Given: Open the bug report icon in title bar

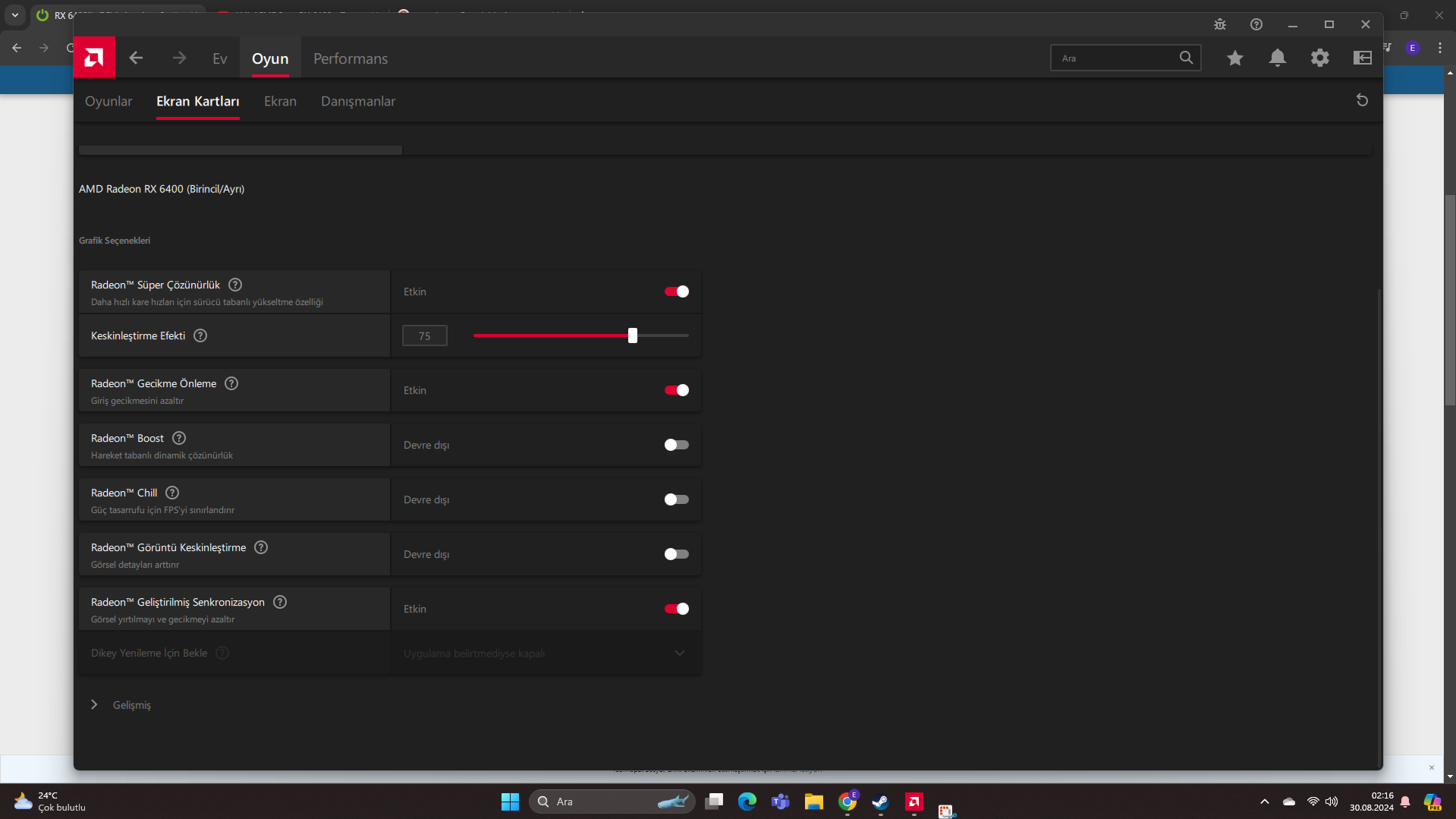Looking at the screenshot, I should (x=1220, y=24).
